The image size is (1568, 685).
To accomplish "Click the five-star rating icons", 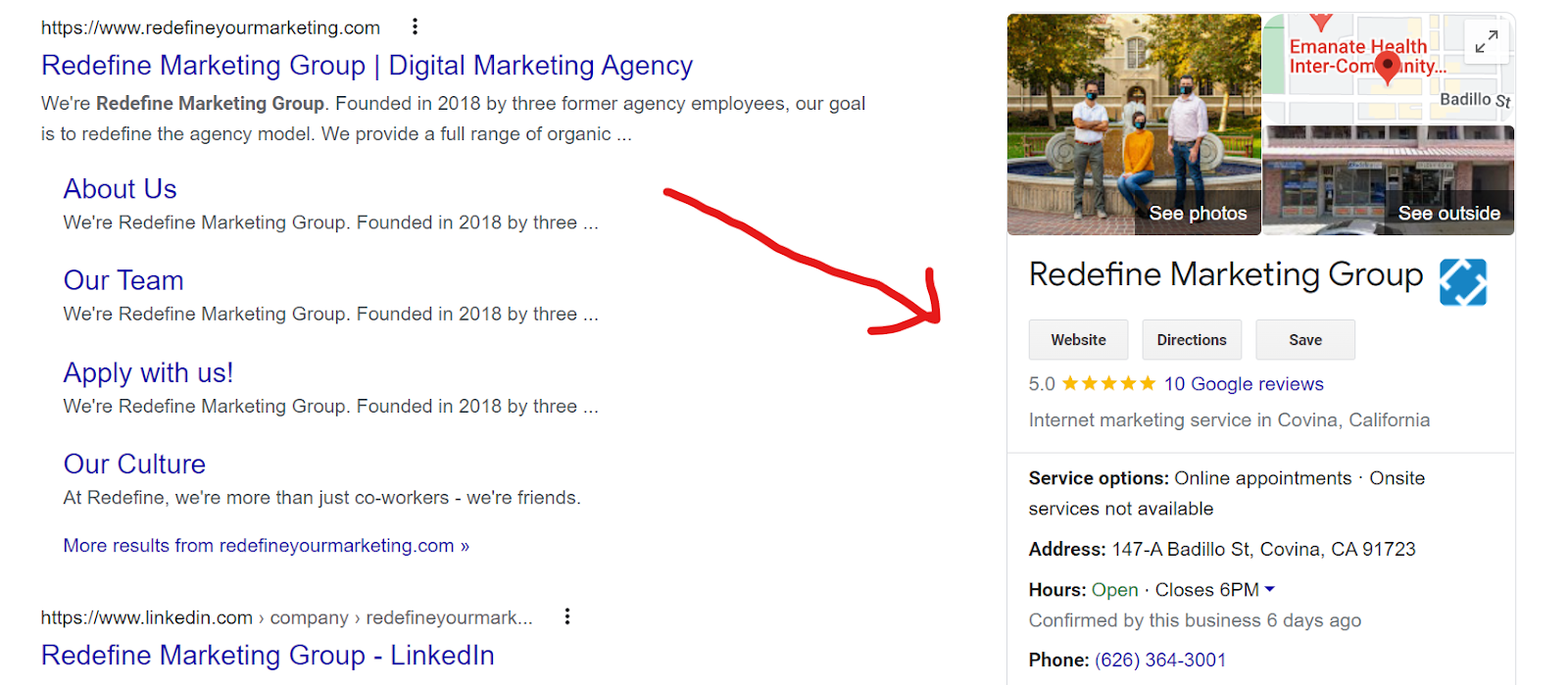I will point(1108,384).
